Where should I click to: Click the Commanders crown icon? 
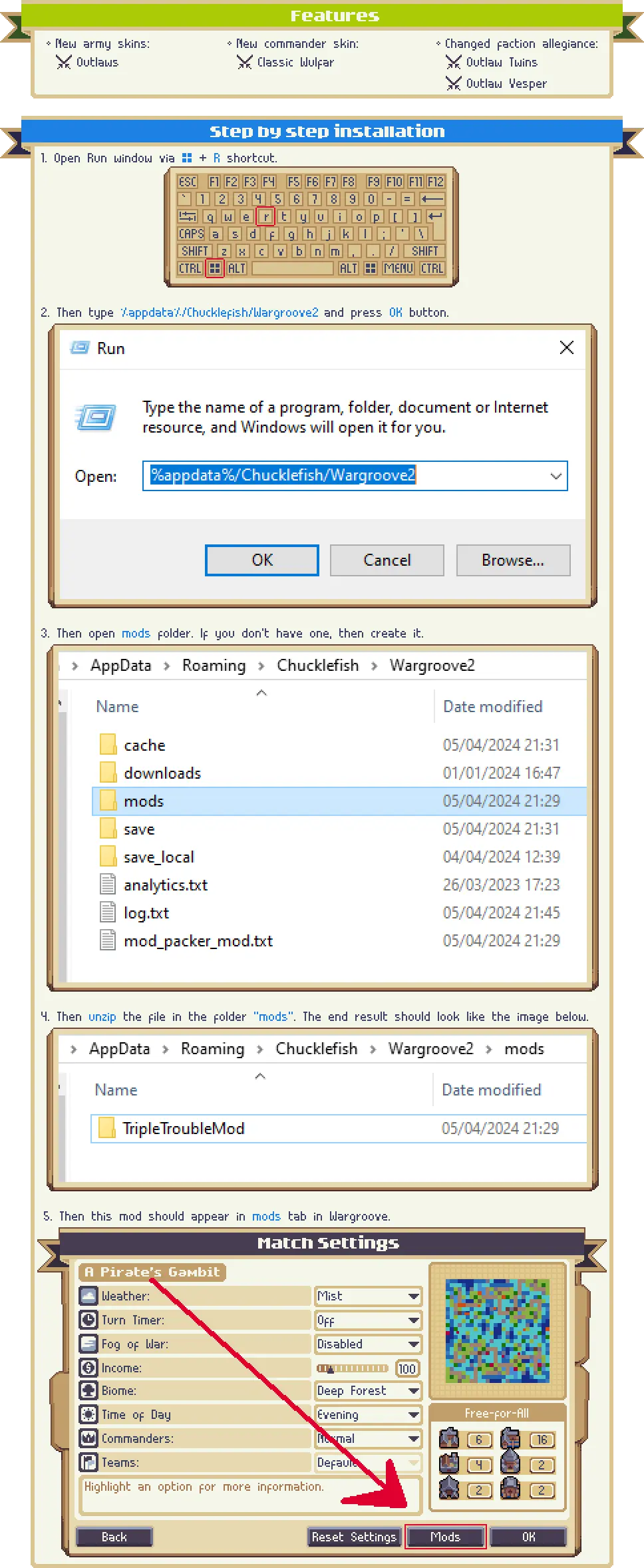88,1438
